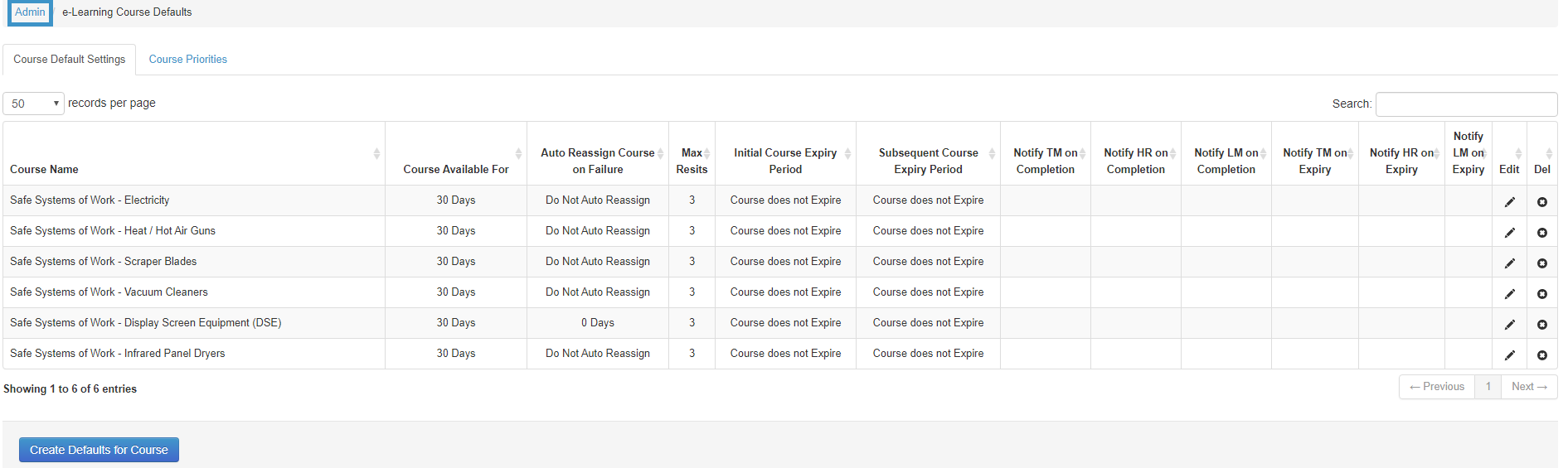Delete the Infrared Panel Dryers defaults
The width and height of the screenshot is (1568, 468).
pyautogui.click(x=1541, y=355)
